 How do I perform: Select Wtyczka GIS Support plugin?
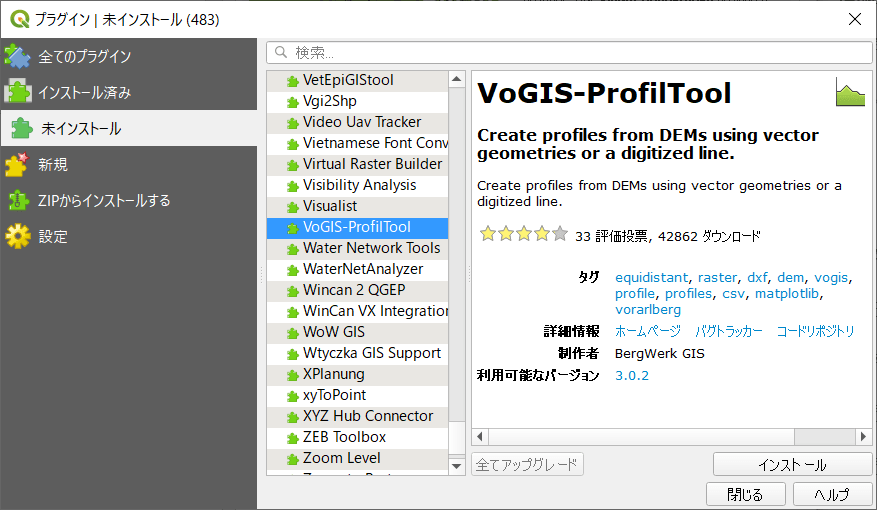(x=357, y=353)
